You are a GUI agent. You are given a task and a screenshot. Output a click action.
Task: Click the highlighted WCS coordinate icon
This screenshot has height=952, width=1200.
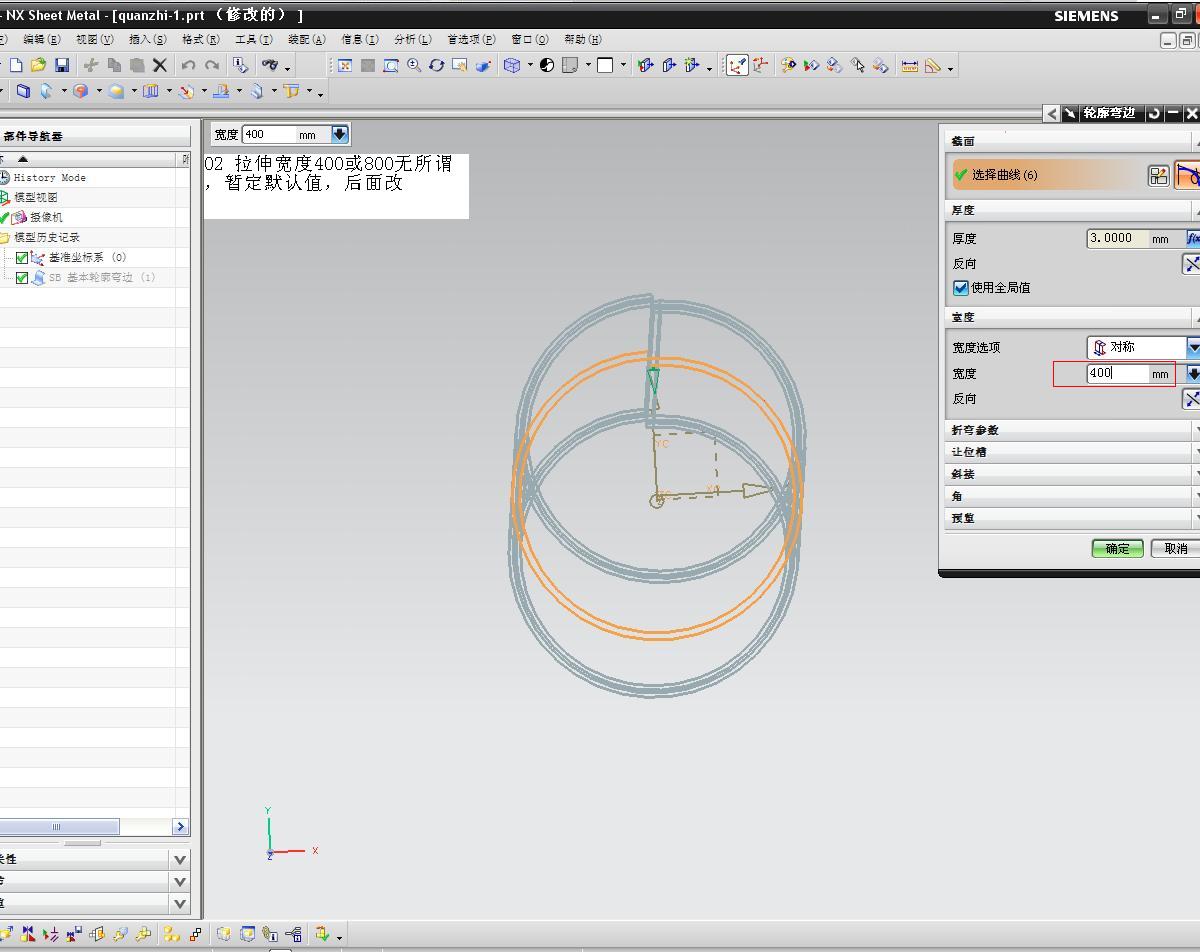tap(737, 65)
